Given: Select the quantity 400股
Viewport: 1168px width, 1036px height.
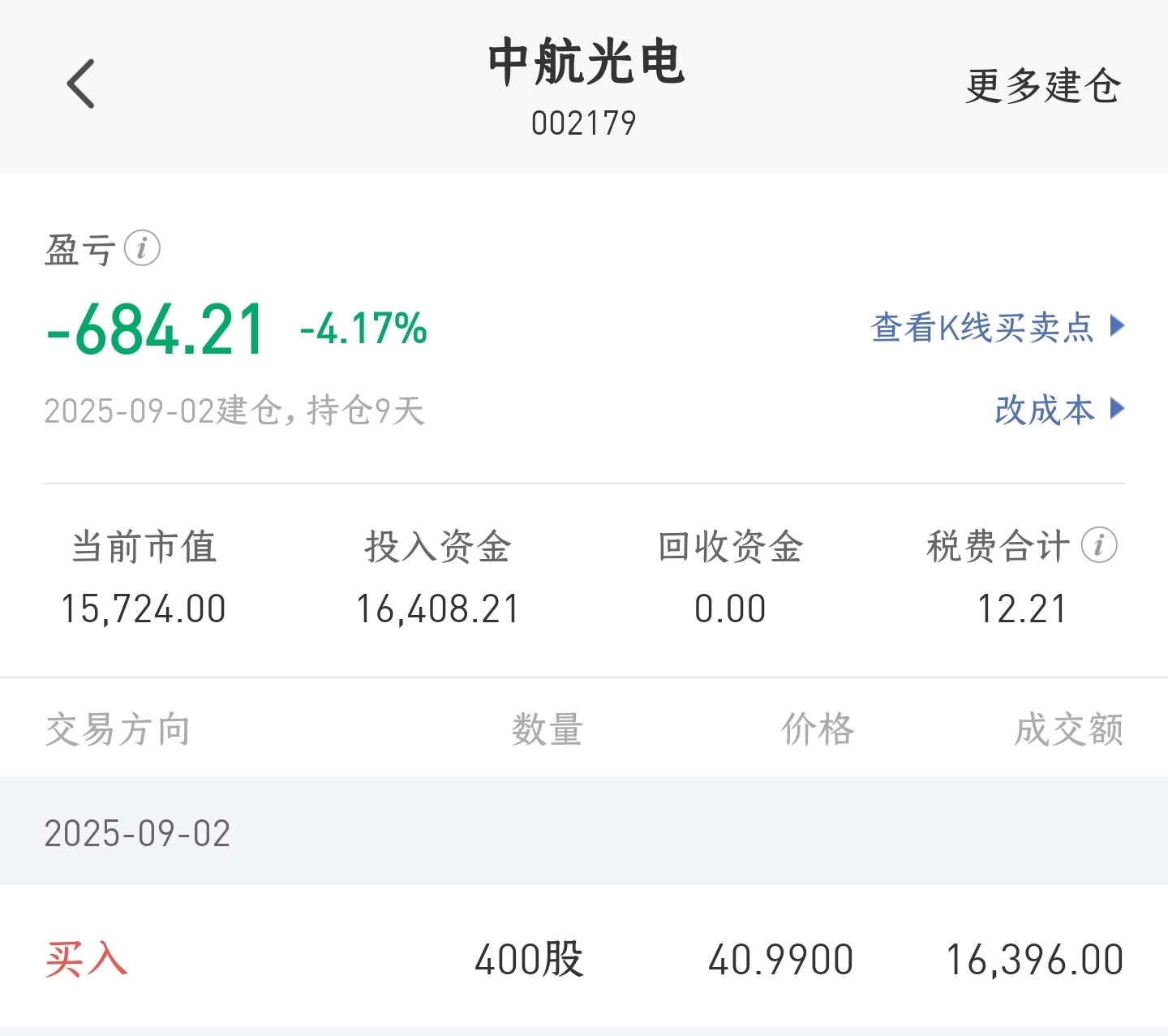Looking at the screenshot, I should (529, 960).
